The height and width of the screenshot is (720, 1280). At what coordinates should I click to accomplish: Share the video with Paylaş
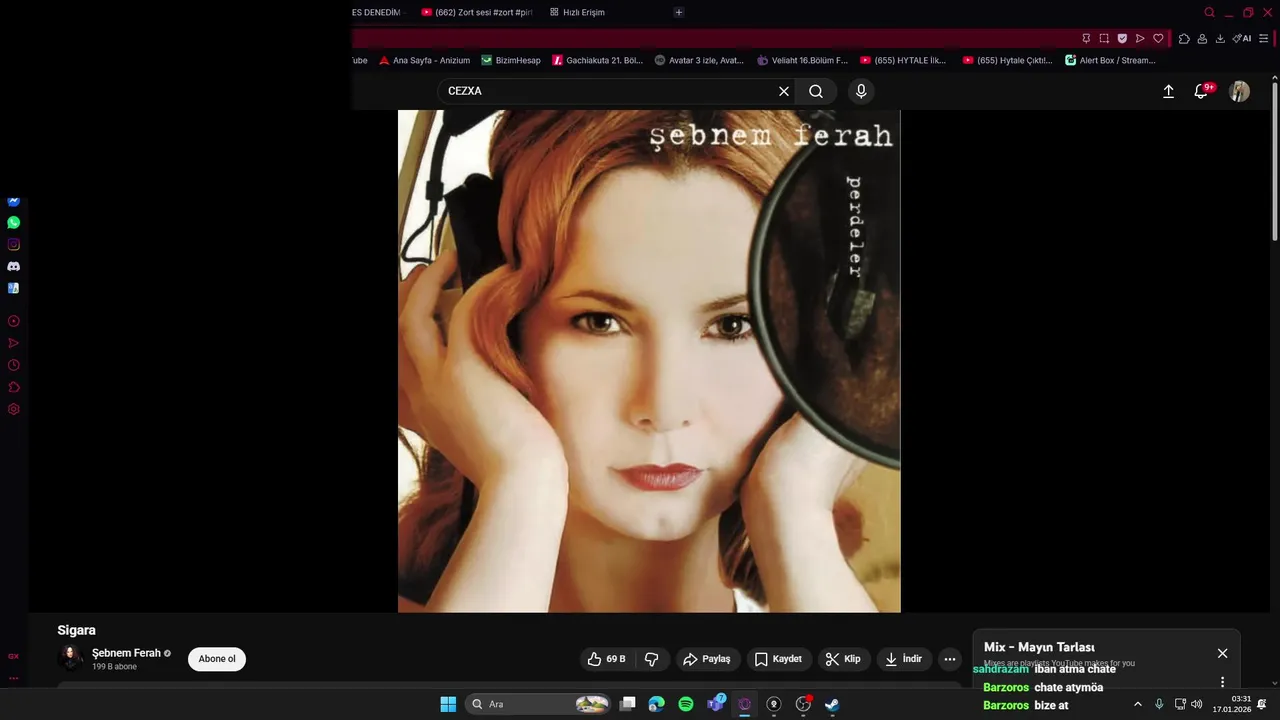pos(707,659)
